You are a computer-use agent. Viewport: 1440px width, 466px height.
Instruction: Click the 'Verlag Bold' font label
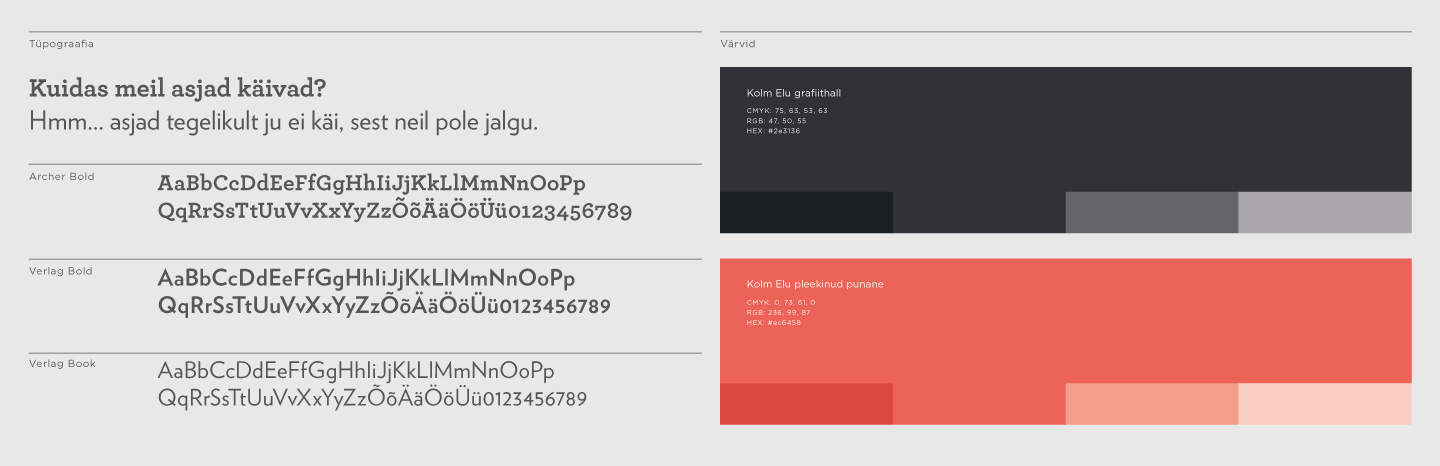(x=61, y=271)
